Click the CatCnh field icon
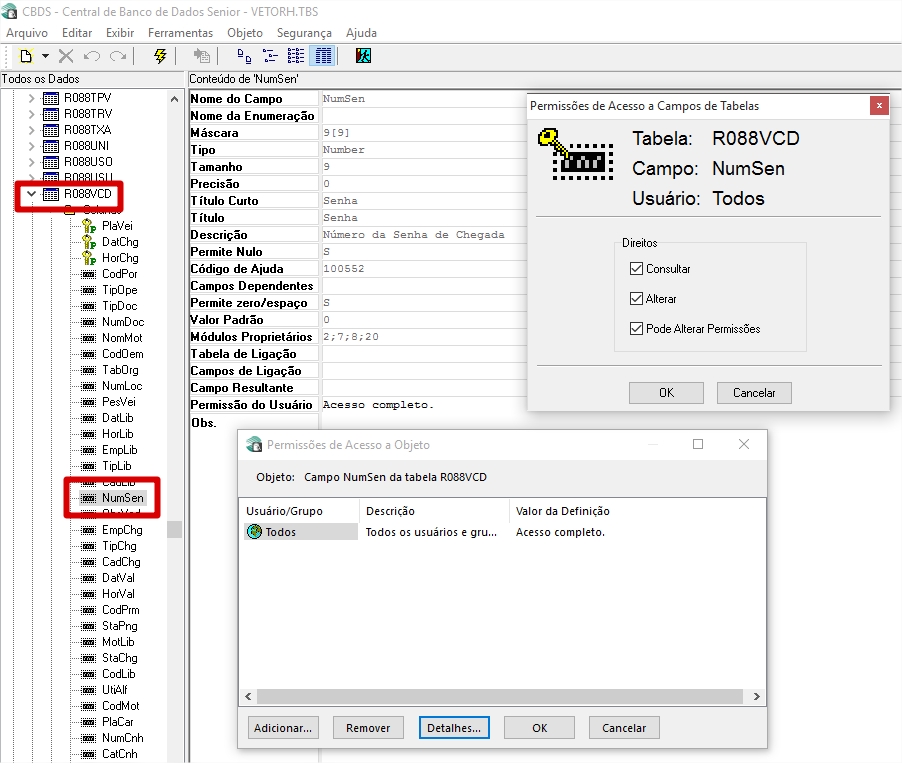 [x=89, y=754]
